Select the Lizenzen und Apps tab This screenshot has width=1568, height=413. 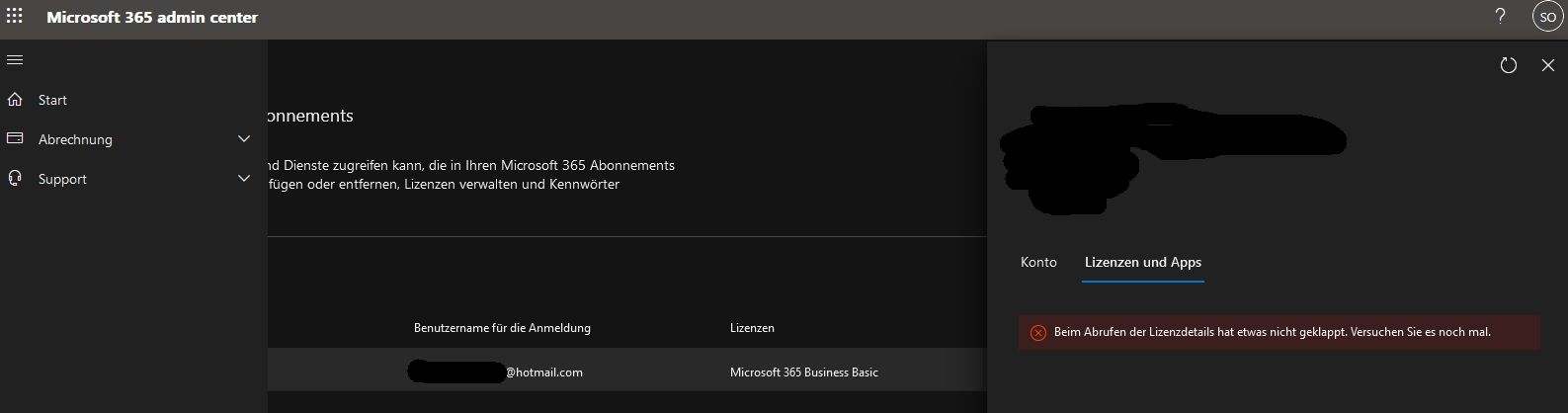click(1143, 262)
